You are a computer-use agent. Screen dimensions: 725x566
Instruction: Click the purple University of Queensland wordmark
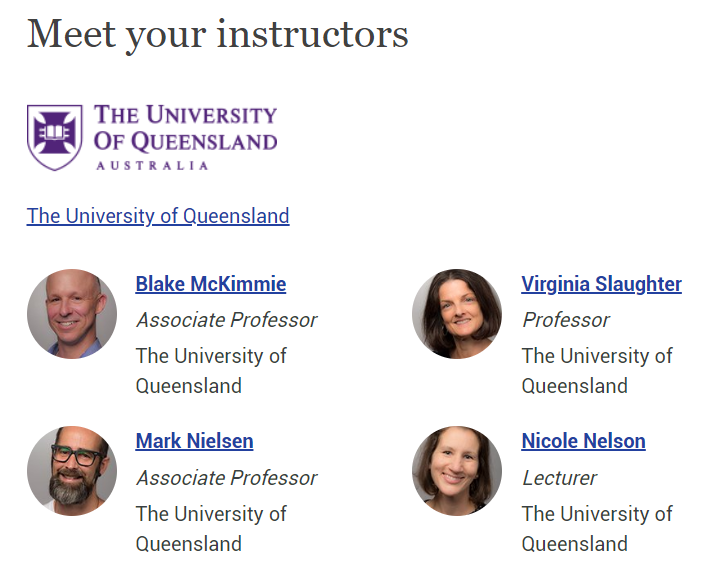click(x=185, y=137)
